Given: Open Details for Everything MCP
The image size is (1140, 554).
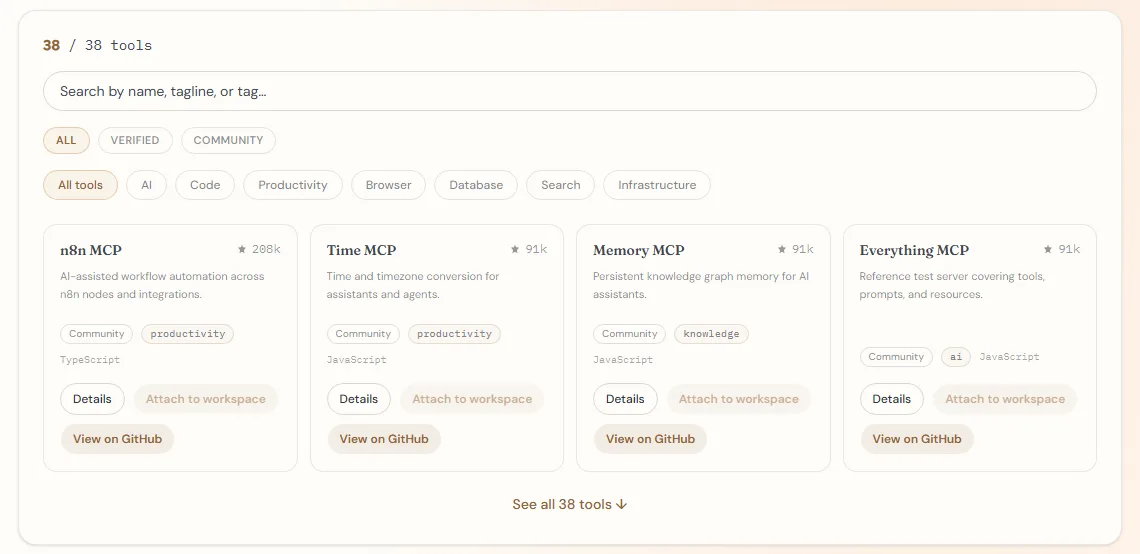Looking at the screenshot, I should [891, 399].
